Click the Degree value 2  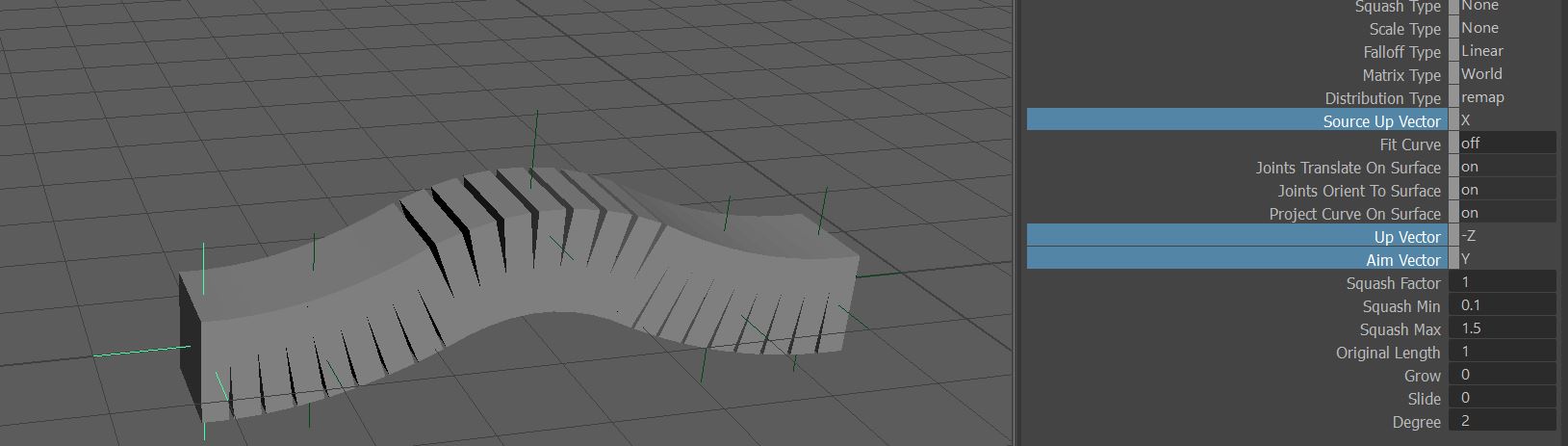1503,421
